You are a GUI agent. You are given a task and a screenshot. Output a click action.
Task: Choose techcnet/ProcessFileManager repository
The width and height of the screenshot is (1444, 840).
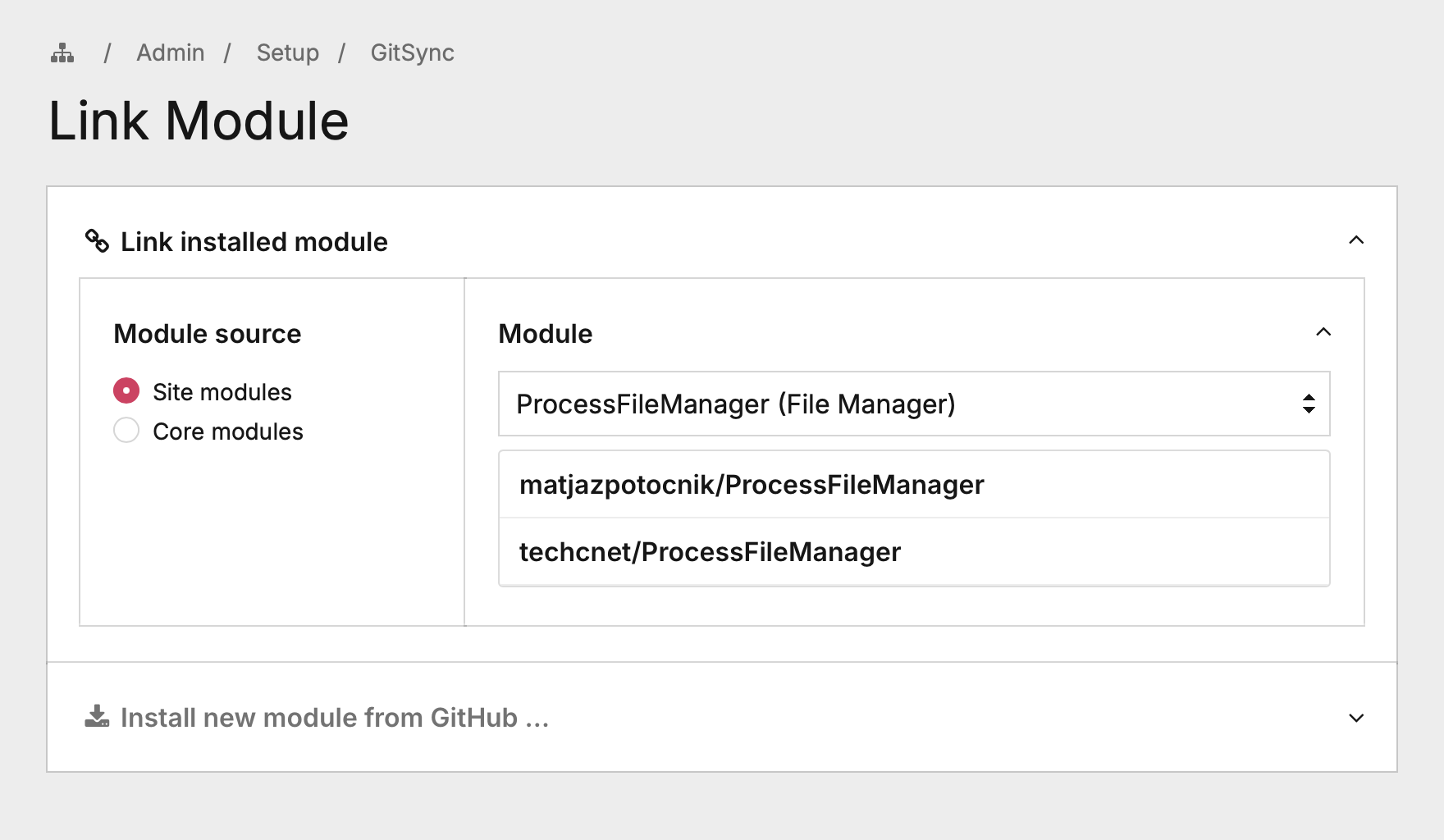click(x=710, y=552)
